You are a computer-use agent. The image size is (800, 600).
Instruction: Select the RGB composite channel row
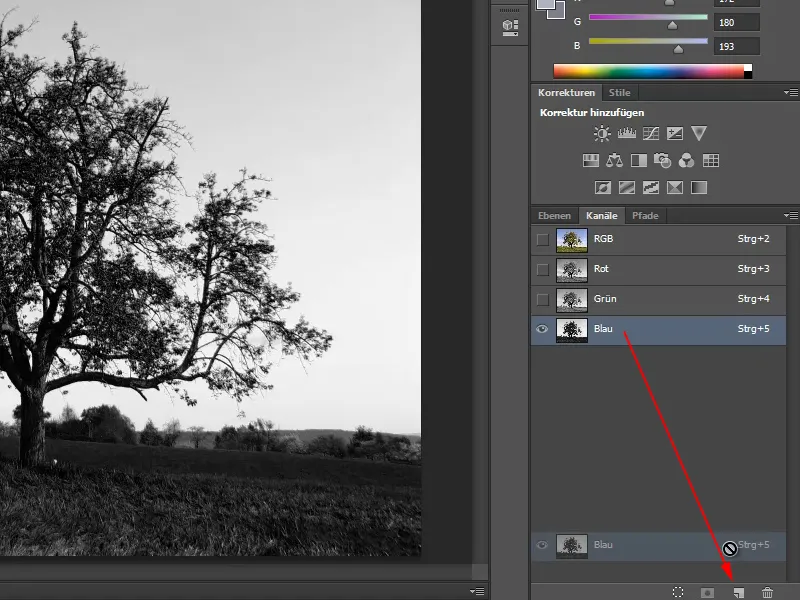(658, 240)
